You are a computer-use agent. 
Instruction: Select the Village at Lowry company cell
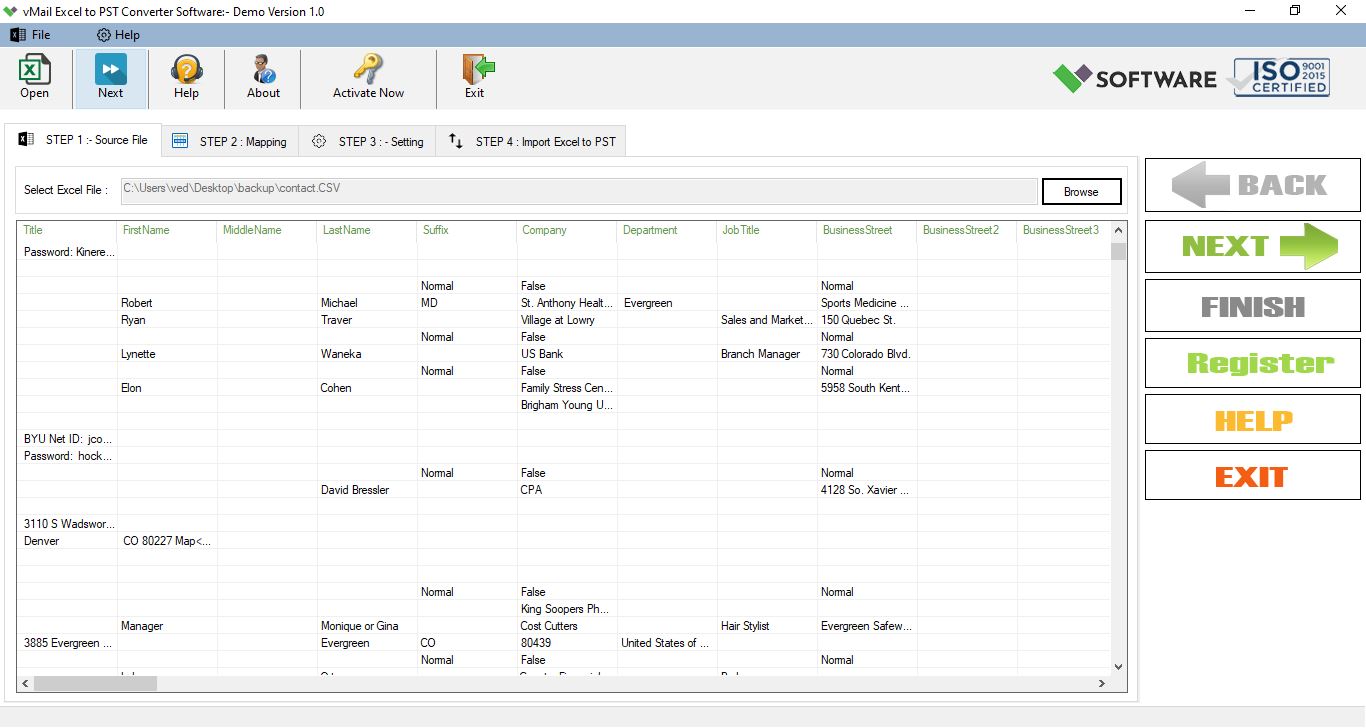pos(567,320)
